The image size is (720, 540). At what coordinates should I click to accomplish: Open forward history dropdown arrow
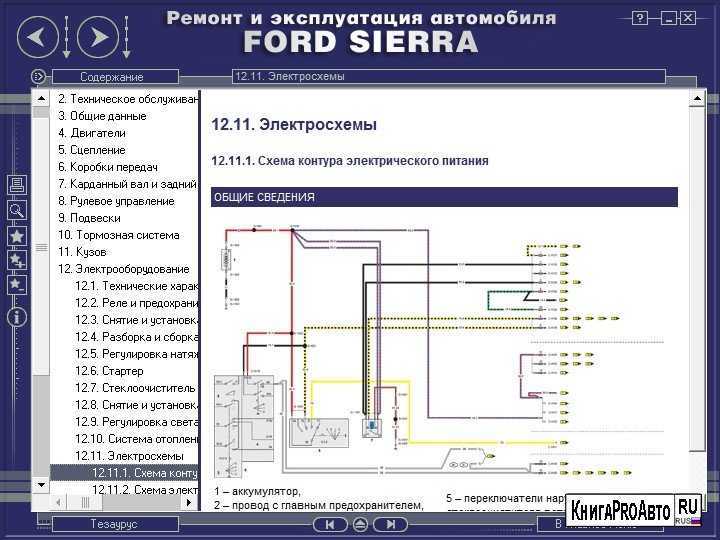(x=126, y=38)
